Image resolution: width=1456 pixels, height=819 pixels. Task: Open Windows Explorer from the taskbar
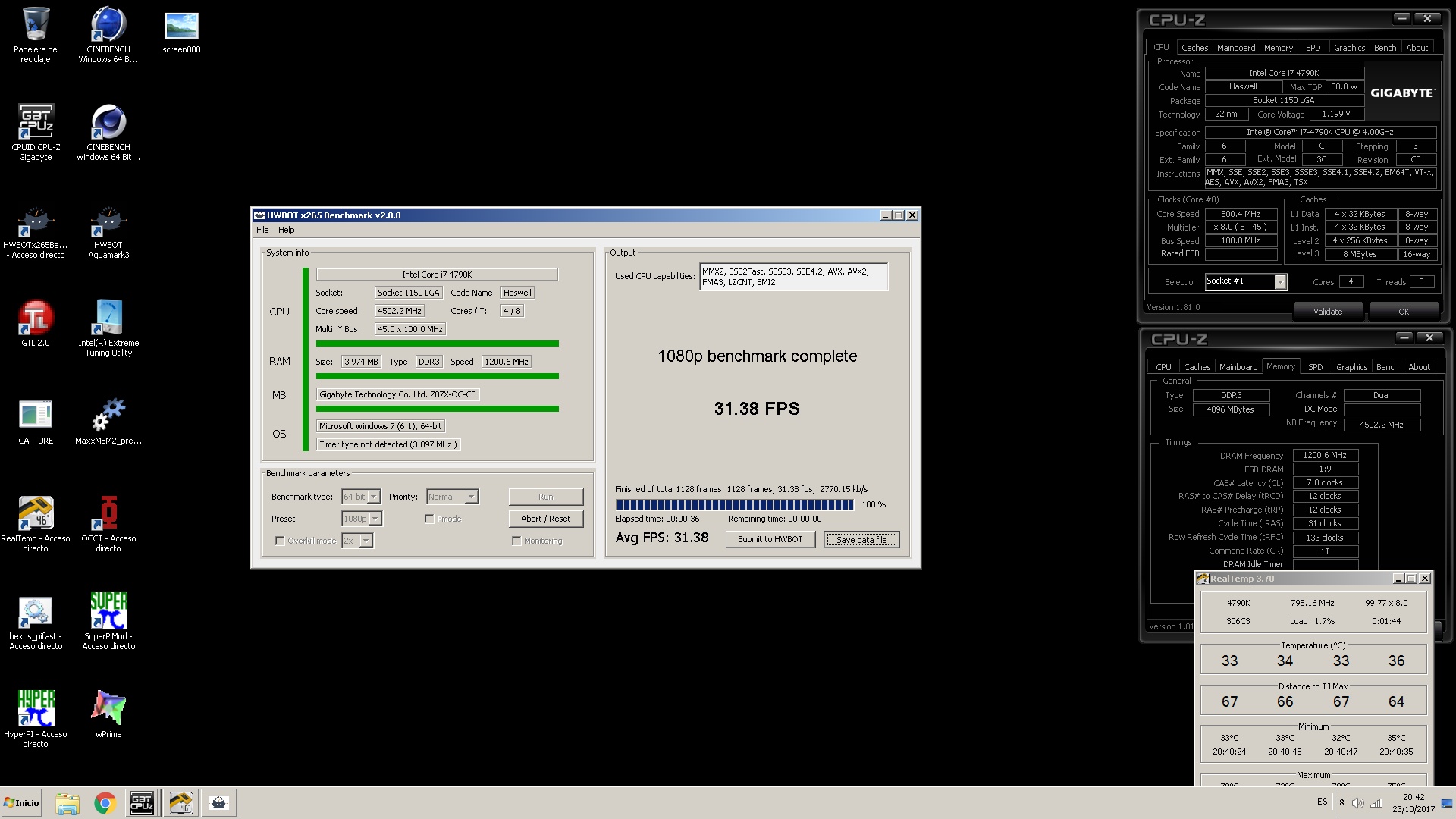[67, 803]
